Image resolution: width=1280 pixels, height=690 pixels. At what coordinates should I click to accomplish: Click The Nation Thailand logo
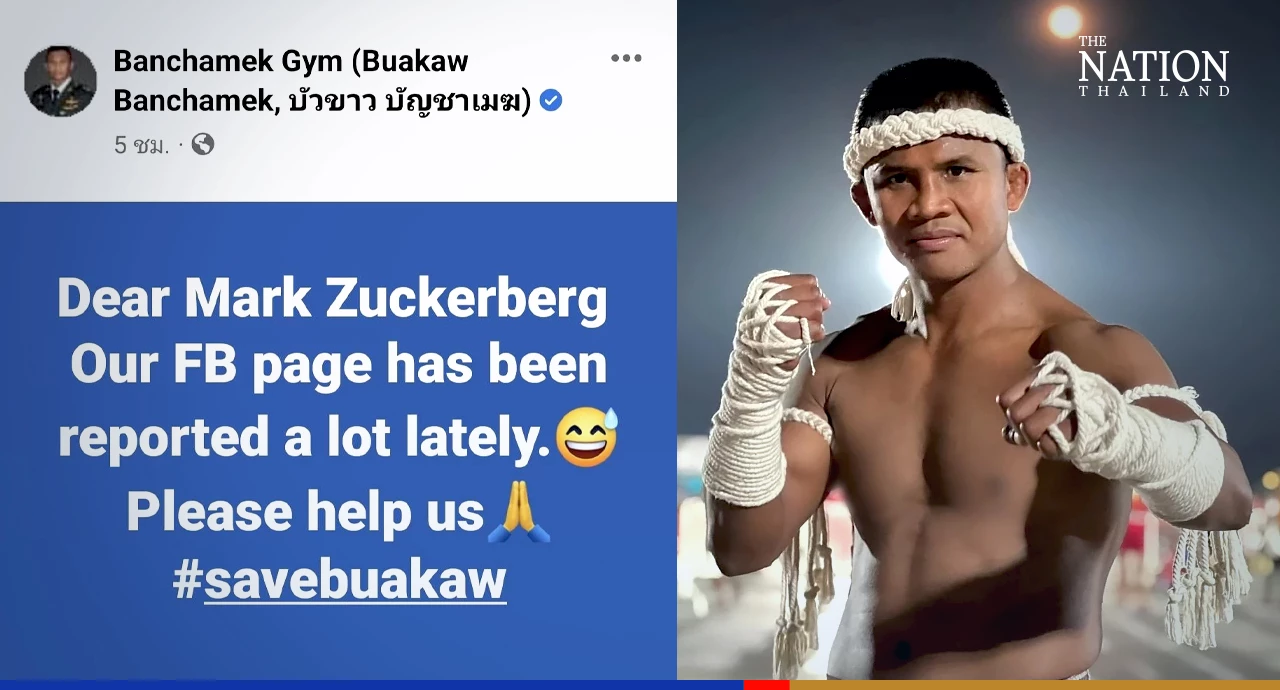[x=1153, y=66]
